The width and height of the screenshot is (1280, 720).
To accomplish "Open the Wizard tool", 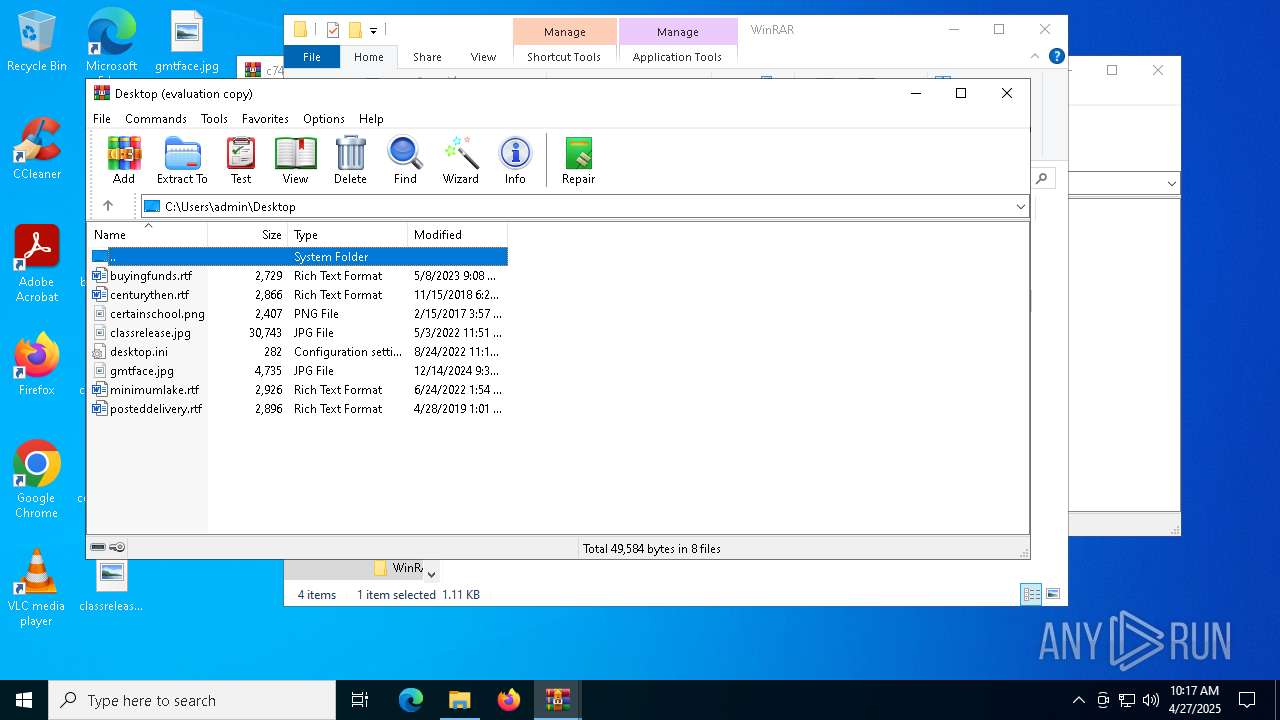I will click(461, 161).
